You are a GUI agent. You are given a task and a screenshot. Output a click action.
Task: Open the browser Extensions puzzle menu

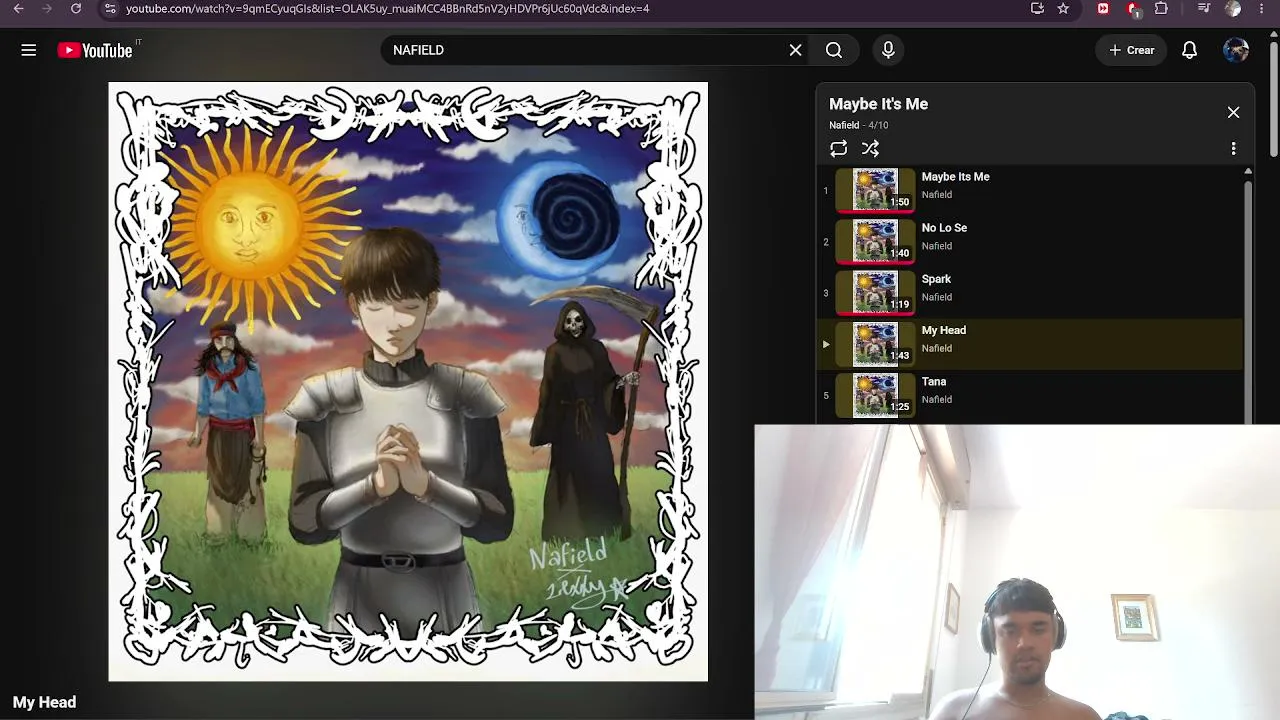[x=1161, y=9]
